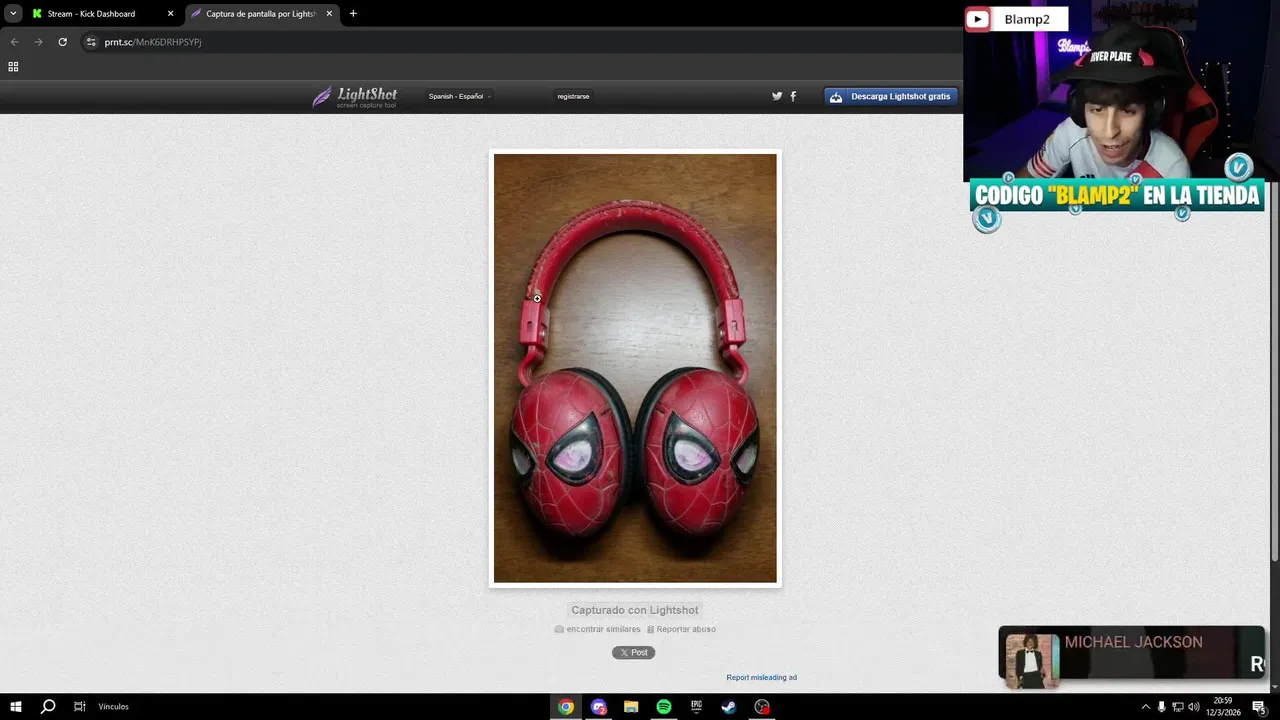The width and height of the screenshot is (1280, 720).
Task: Click Vínculos toolbar on taskbar
Action: (x=113, y=707)
